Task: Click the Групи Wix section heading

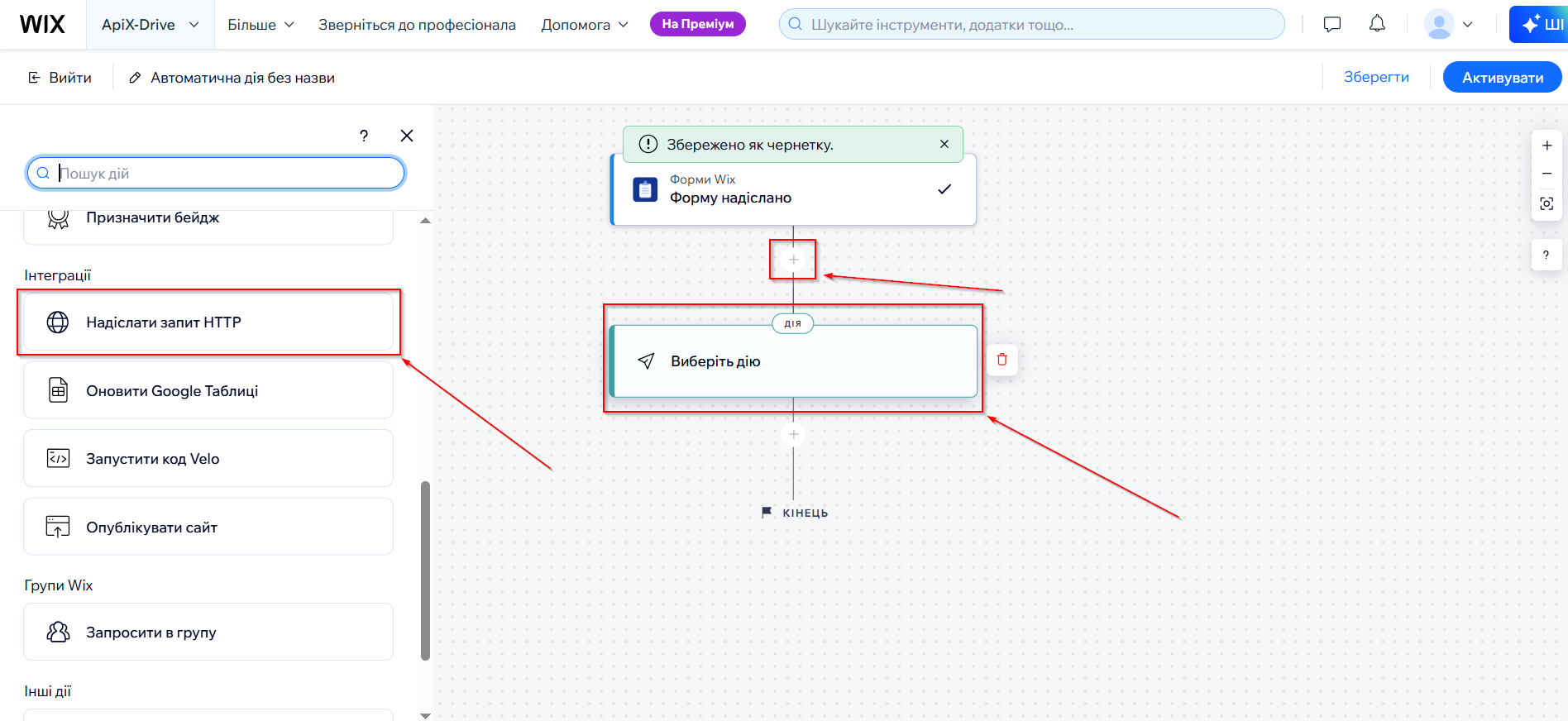Action: click(x=59, y=585)
